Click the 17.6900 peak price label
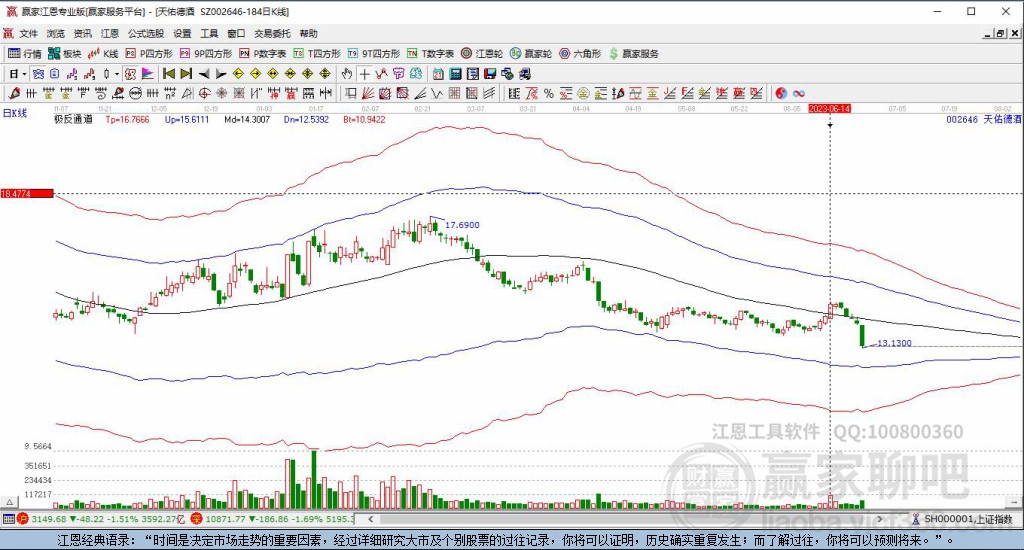The image size is (1024, 550). [x=462, y=225]
